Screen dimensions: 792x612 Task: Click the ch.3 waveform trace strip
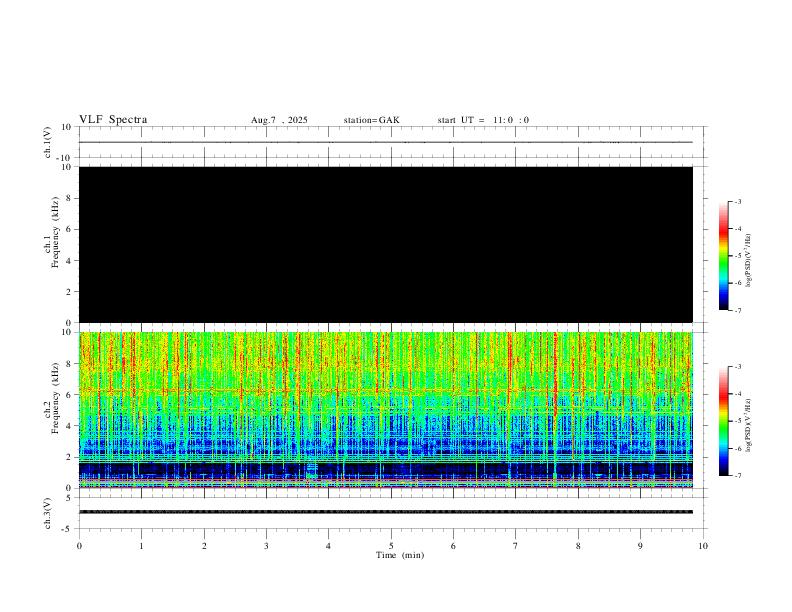coord(386,512)
